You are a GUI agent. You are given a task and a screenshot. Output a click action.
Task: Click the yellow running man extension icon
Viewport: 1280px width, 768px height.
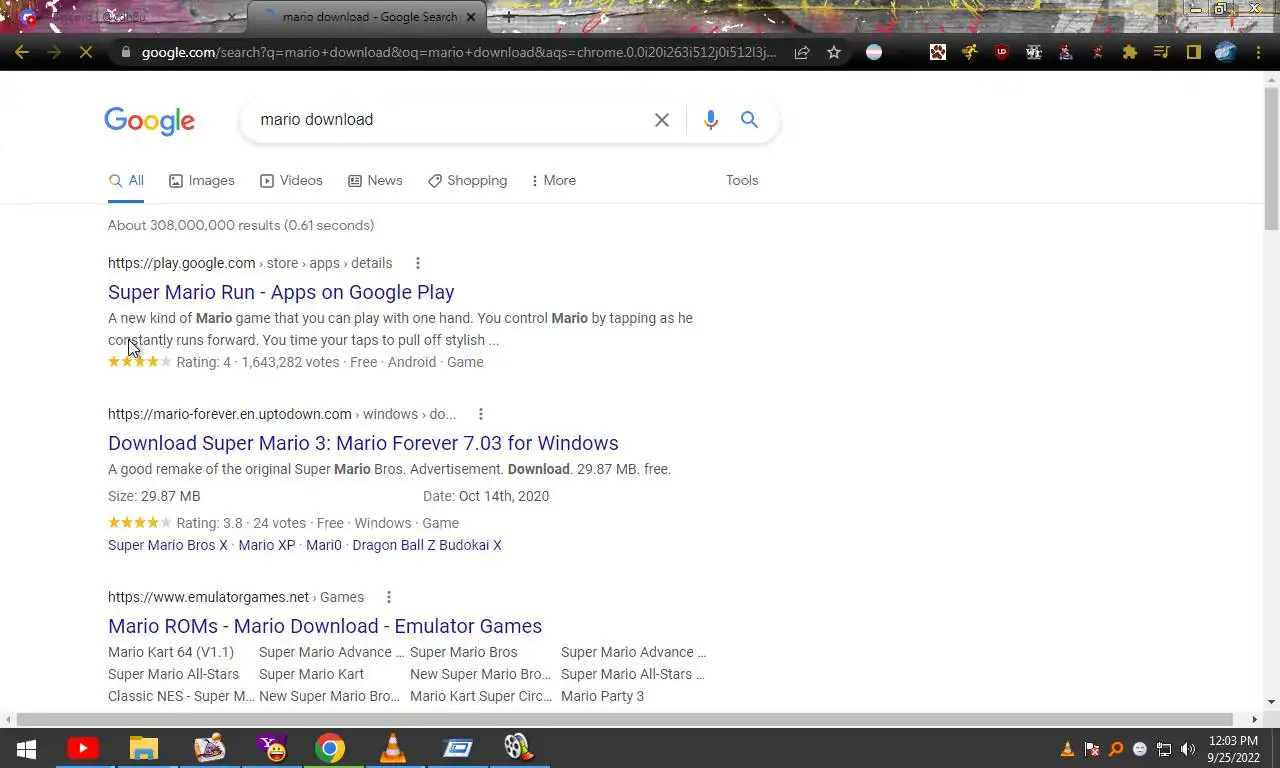coord(970,52)
